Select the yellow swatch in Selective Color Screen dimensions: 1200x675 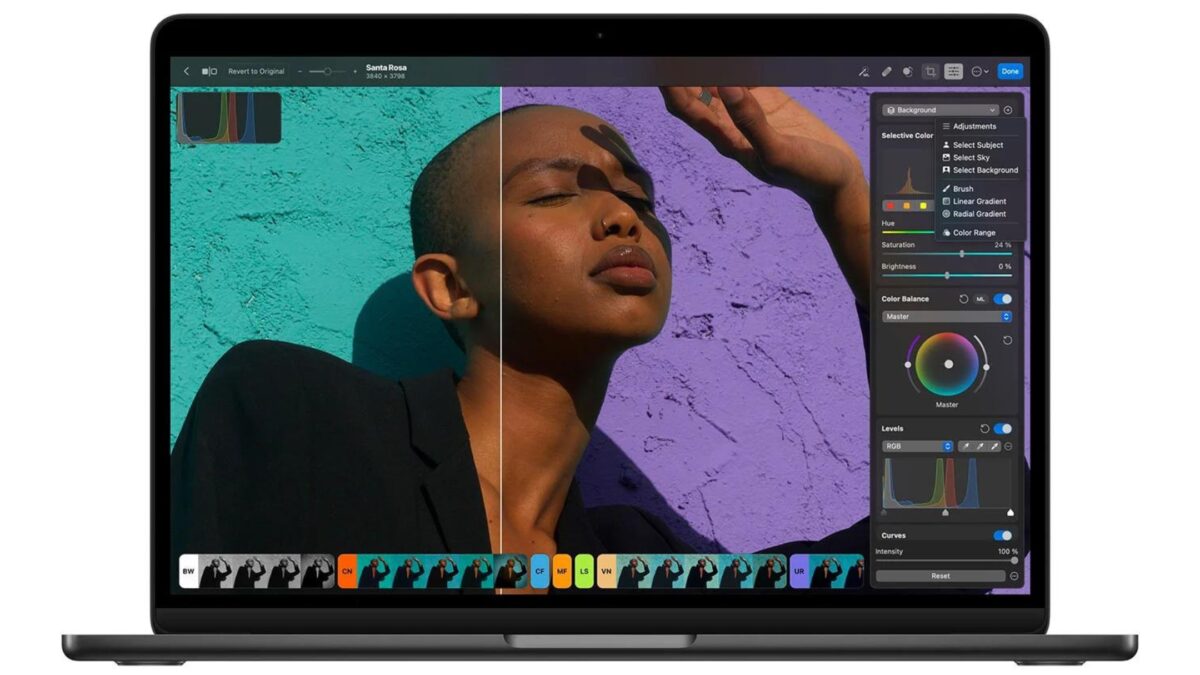click(x=924, y=205)
